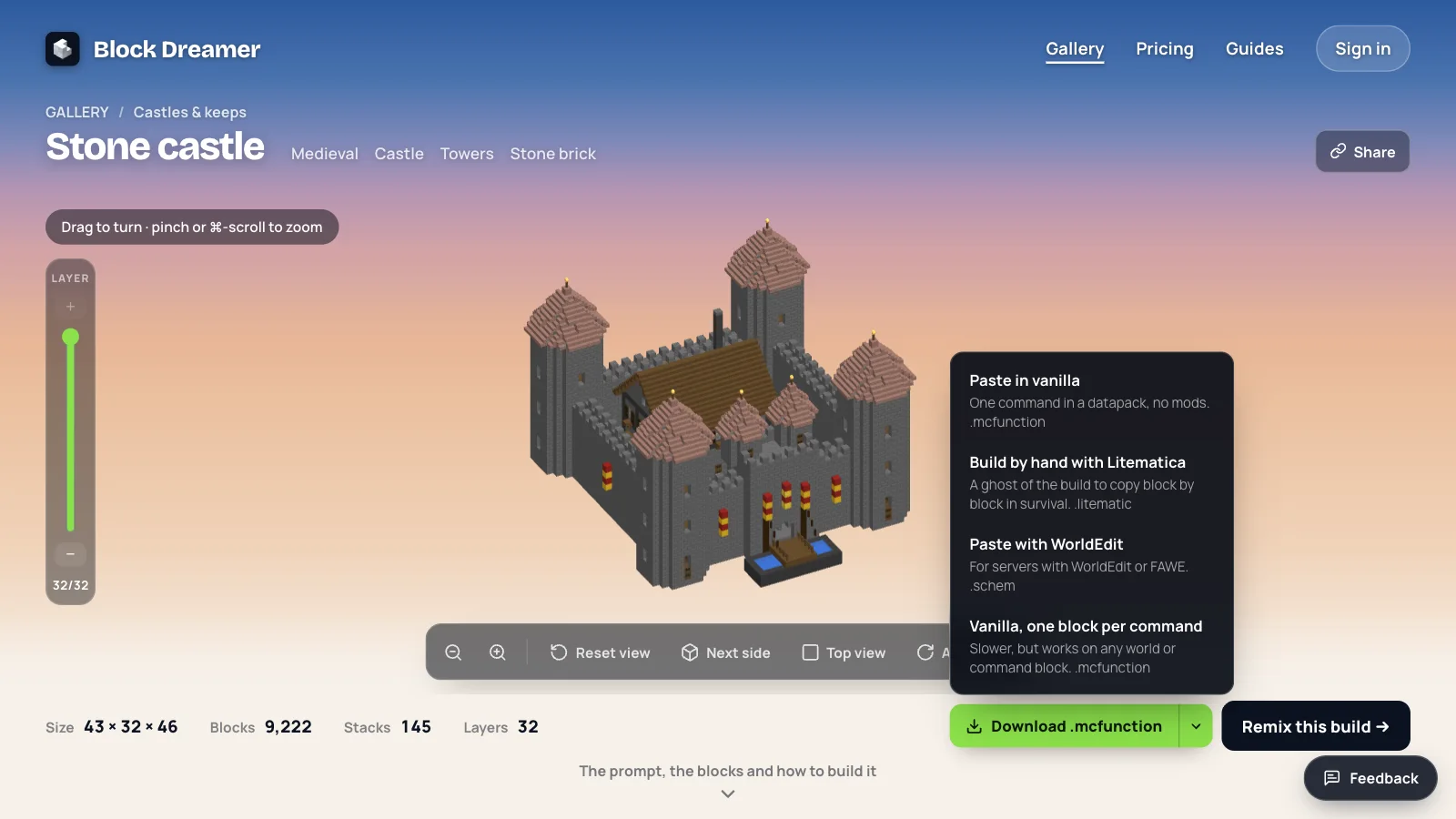Download the .mcfunction file
Viewport: 1456px width, 819px height.
tap(1064, 726)
